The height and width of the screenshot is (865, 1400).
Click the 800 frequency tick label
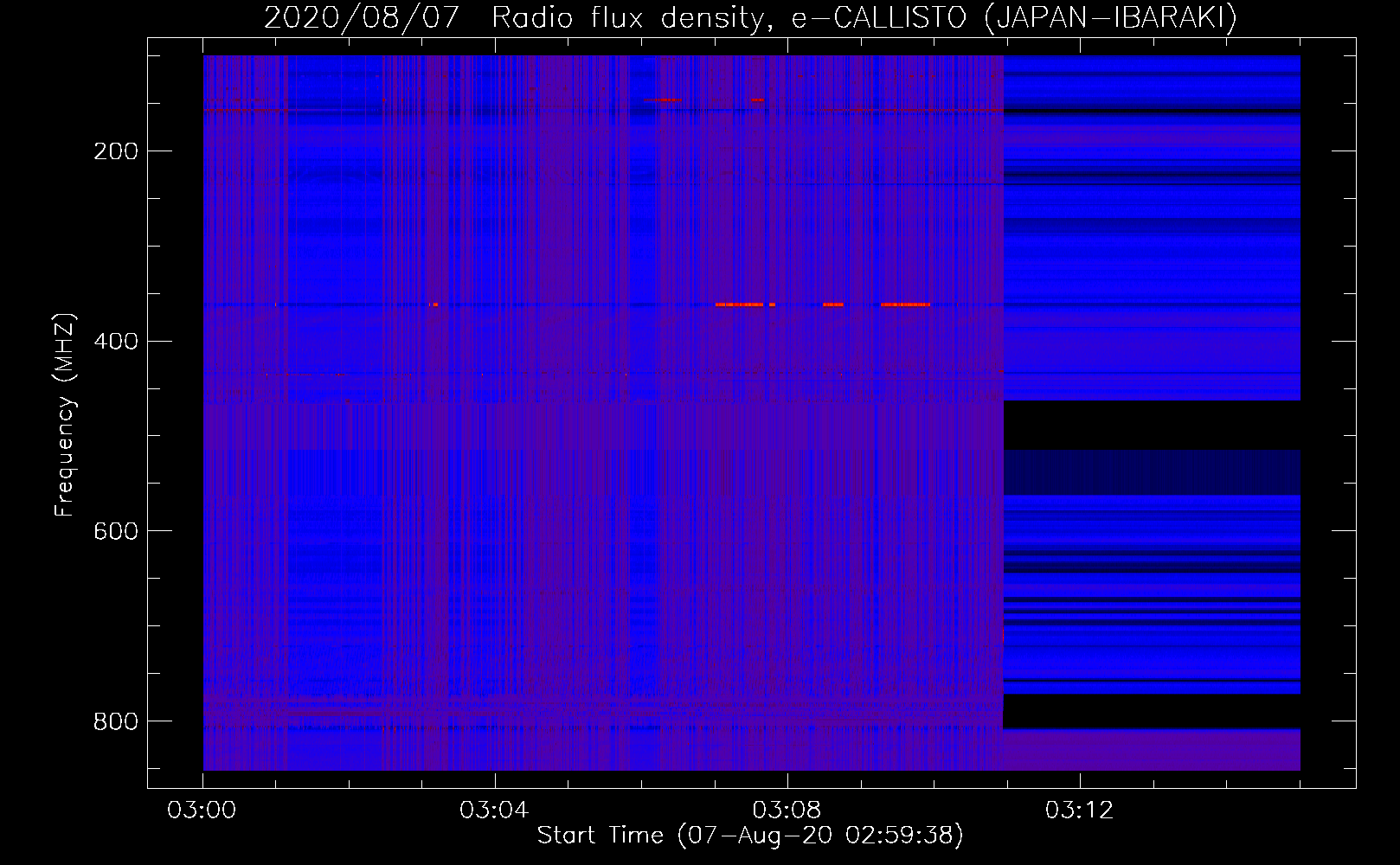click(115, 721)
